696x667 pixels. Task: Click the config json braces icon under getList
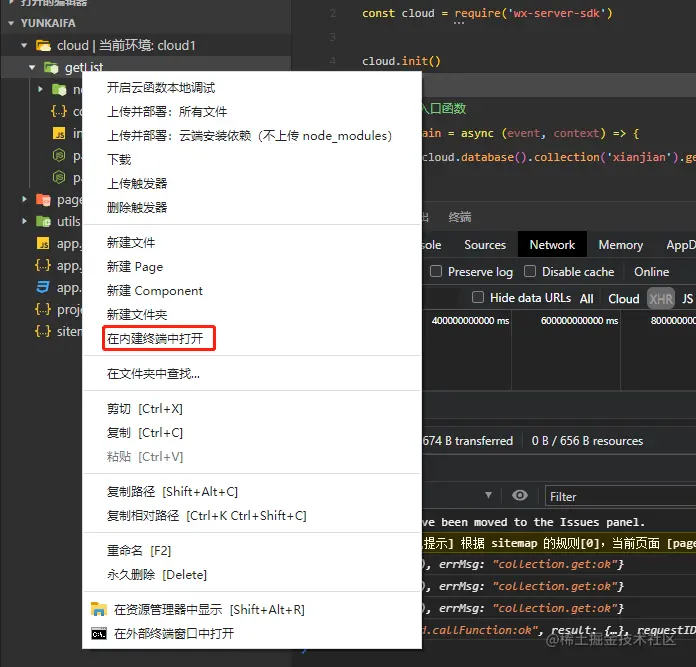coord(59,111)
